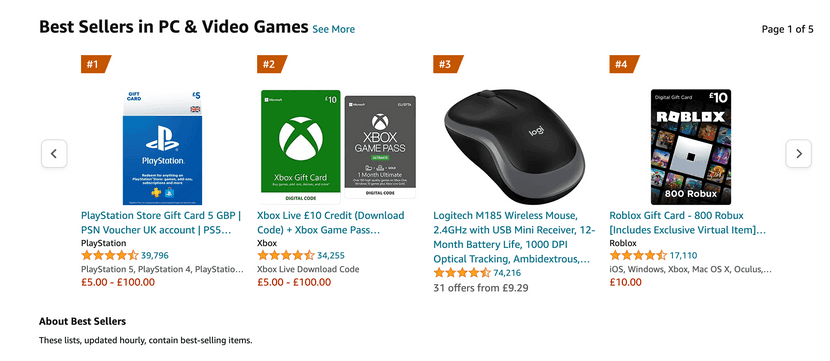Select the PlayStation gift card image
The width and height of the screenshot is (830, 361).
pos(163,147)
